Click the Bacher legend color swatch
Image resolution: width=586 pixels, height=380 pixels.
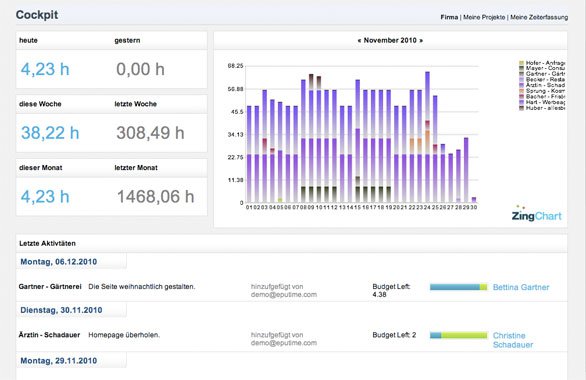click(521, 97)
